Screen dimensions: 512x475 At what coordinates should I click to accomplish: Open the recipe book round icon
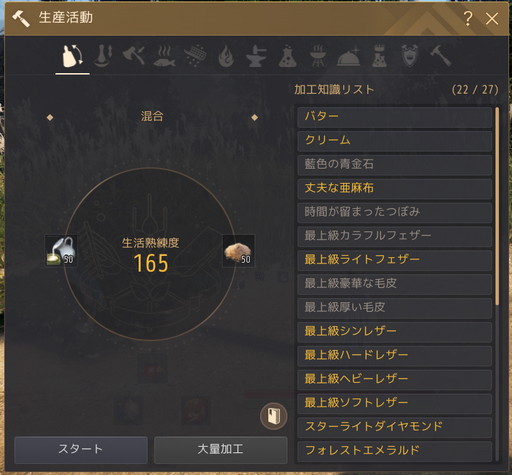tap(273, 416)
